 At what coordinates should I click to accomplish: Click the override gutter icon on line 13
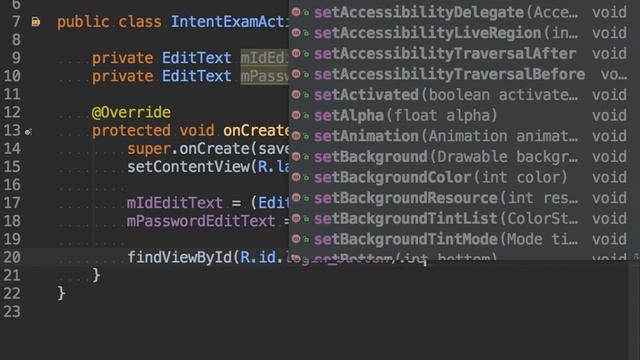coord(28,131)
